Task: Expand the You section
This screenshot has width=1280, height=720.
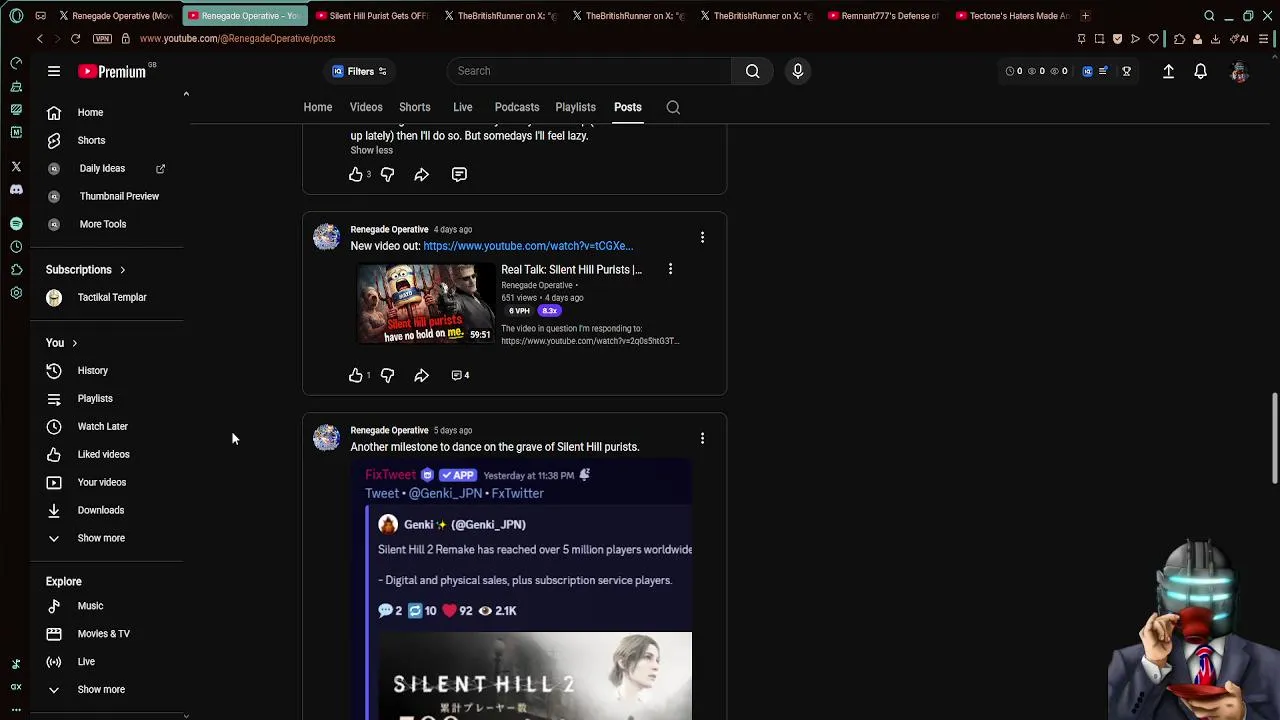Action: coord(62,343)
